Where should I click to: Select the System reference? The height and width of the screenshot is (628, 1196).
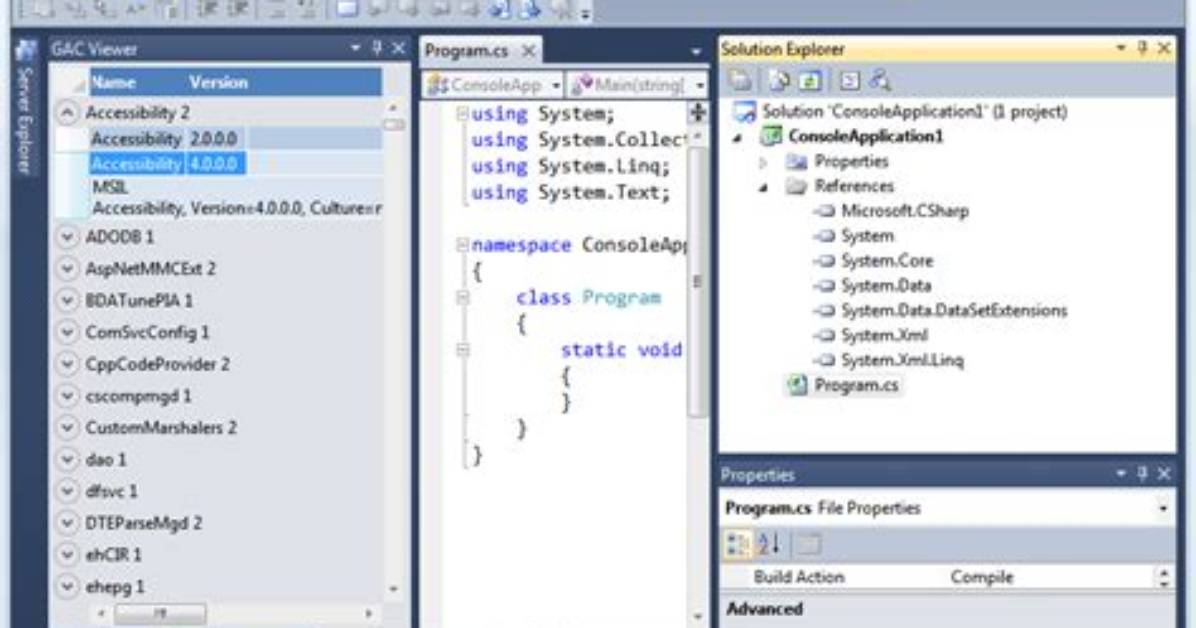[x=867, y=237]
